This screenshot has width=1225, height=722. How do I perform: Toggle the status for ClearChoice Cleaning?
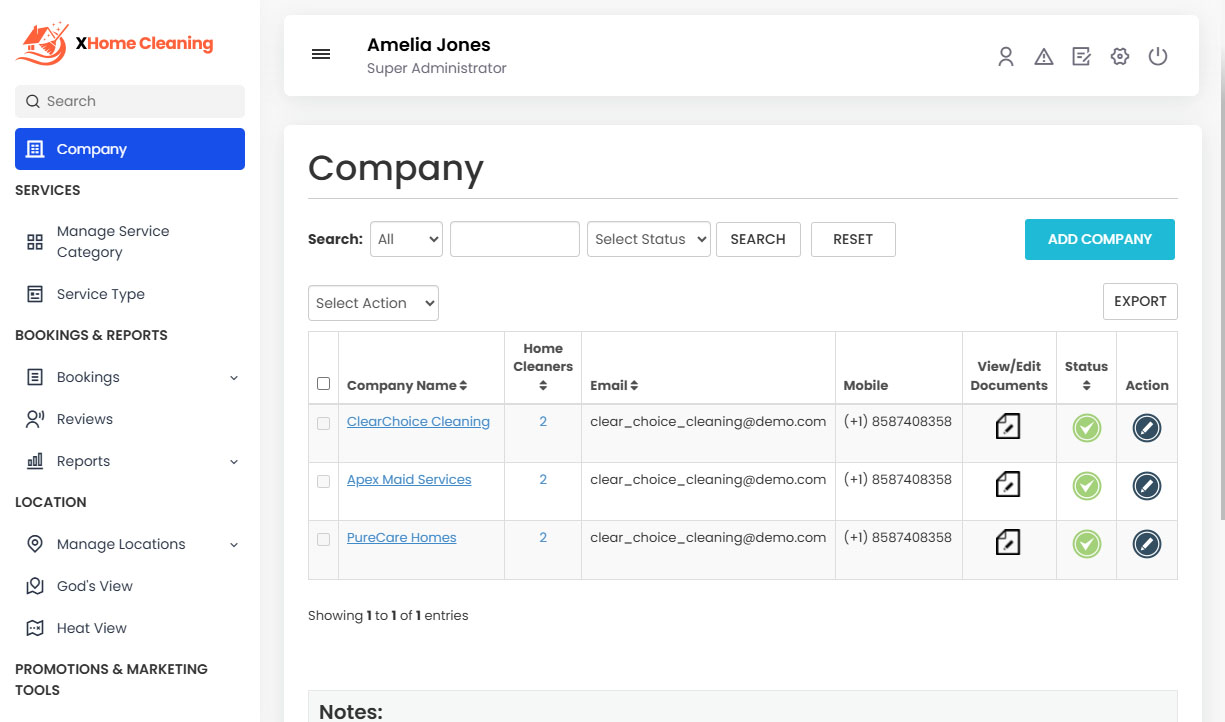click(1086, 427)
